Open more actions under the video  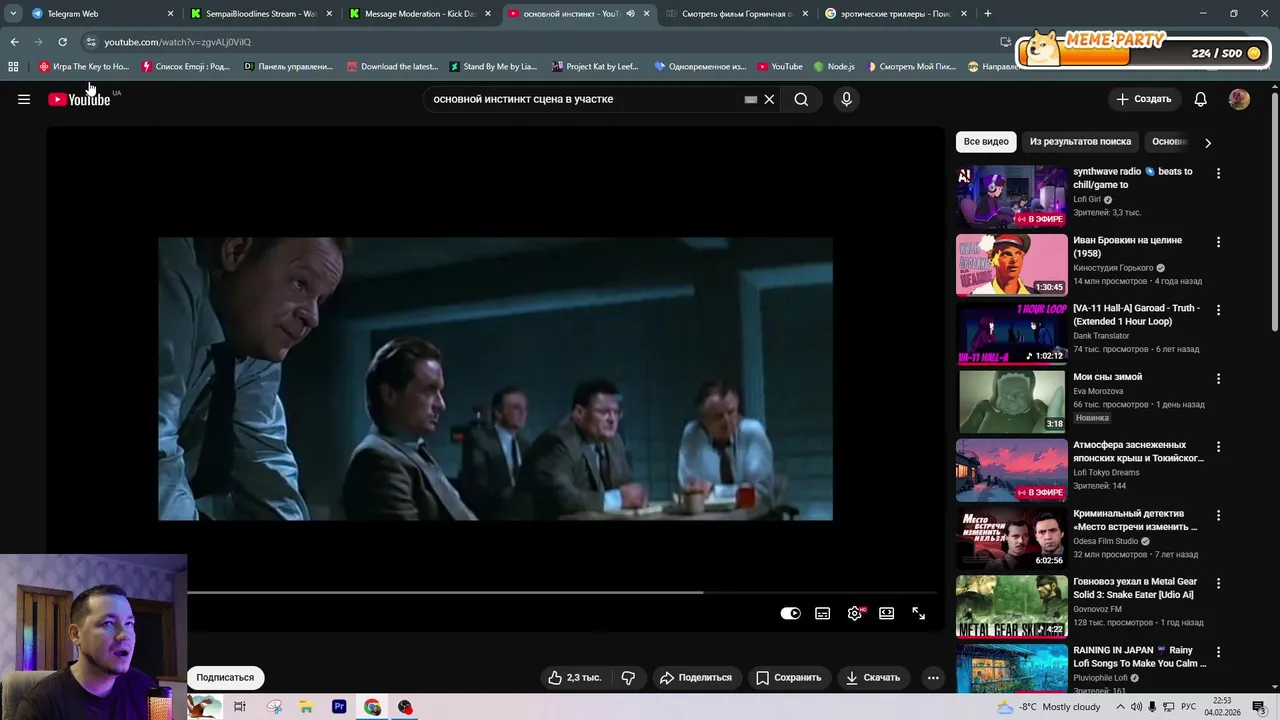933,677
